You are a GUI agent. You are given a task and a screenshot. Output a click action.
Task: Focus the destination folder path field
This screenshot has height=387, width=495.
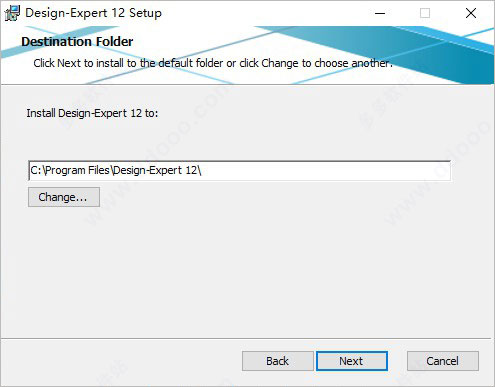(x=239, y=171)
